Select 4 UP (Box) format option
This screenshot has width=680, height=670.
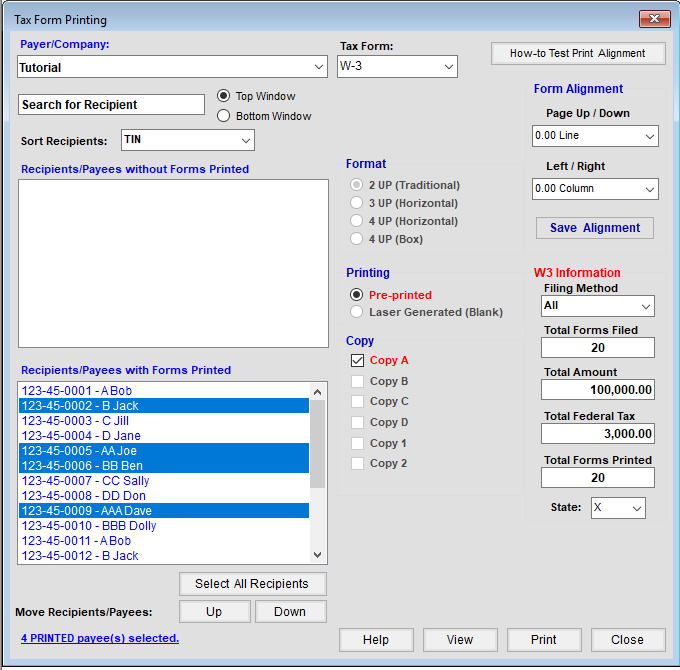point(356,239)
